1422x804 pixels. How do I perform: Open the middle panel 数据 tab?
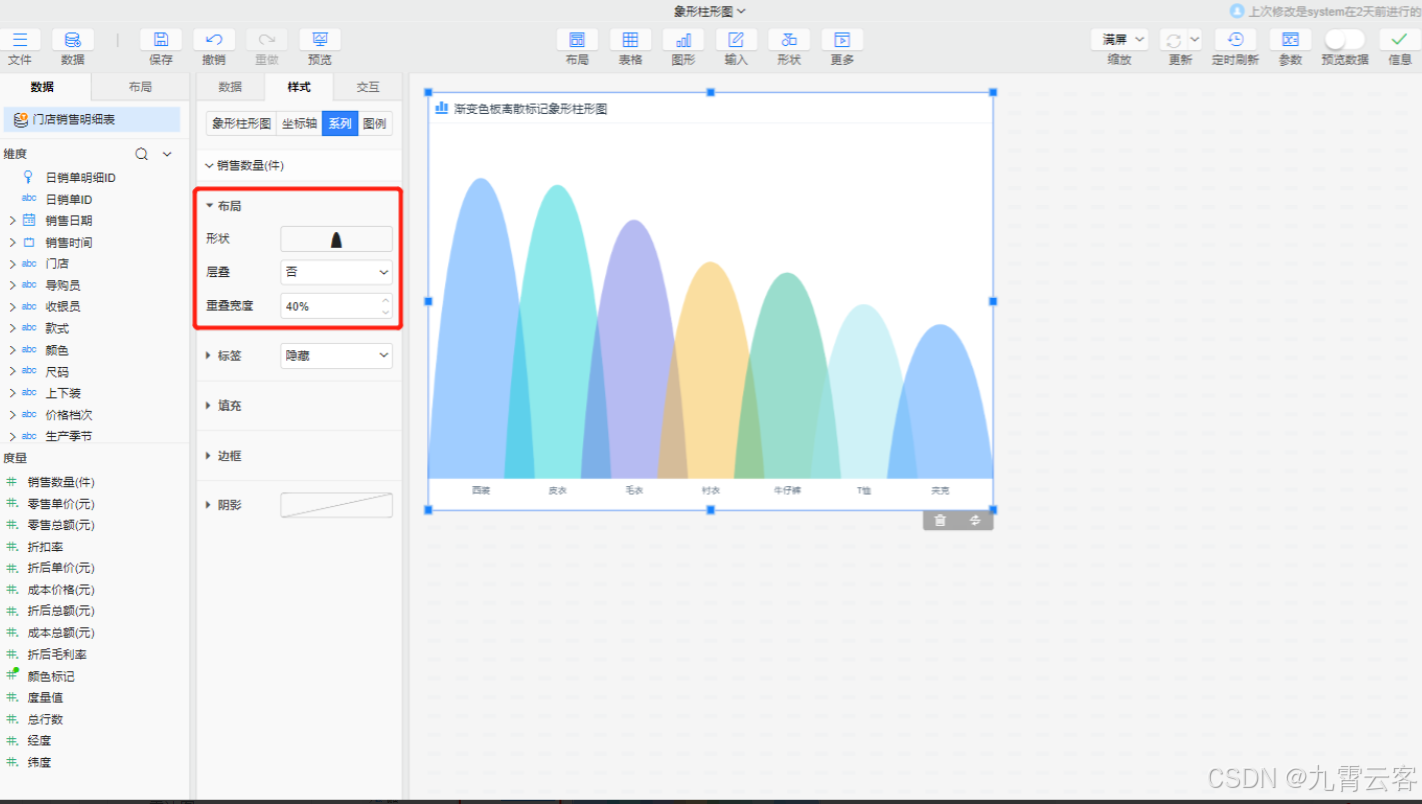tap(230, 87)
